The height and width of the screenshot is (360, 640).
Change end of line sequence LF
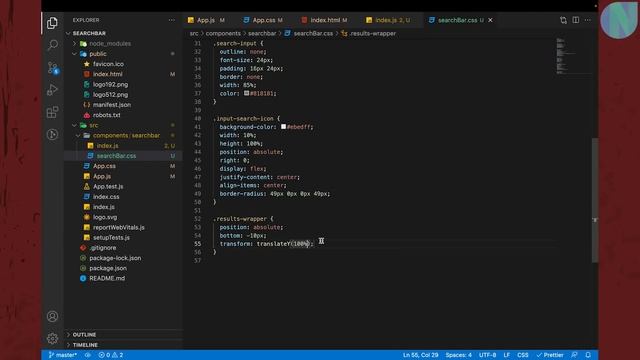click(507, 355)
